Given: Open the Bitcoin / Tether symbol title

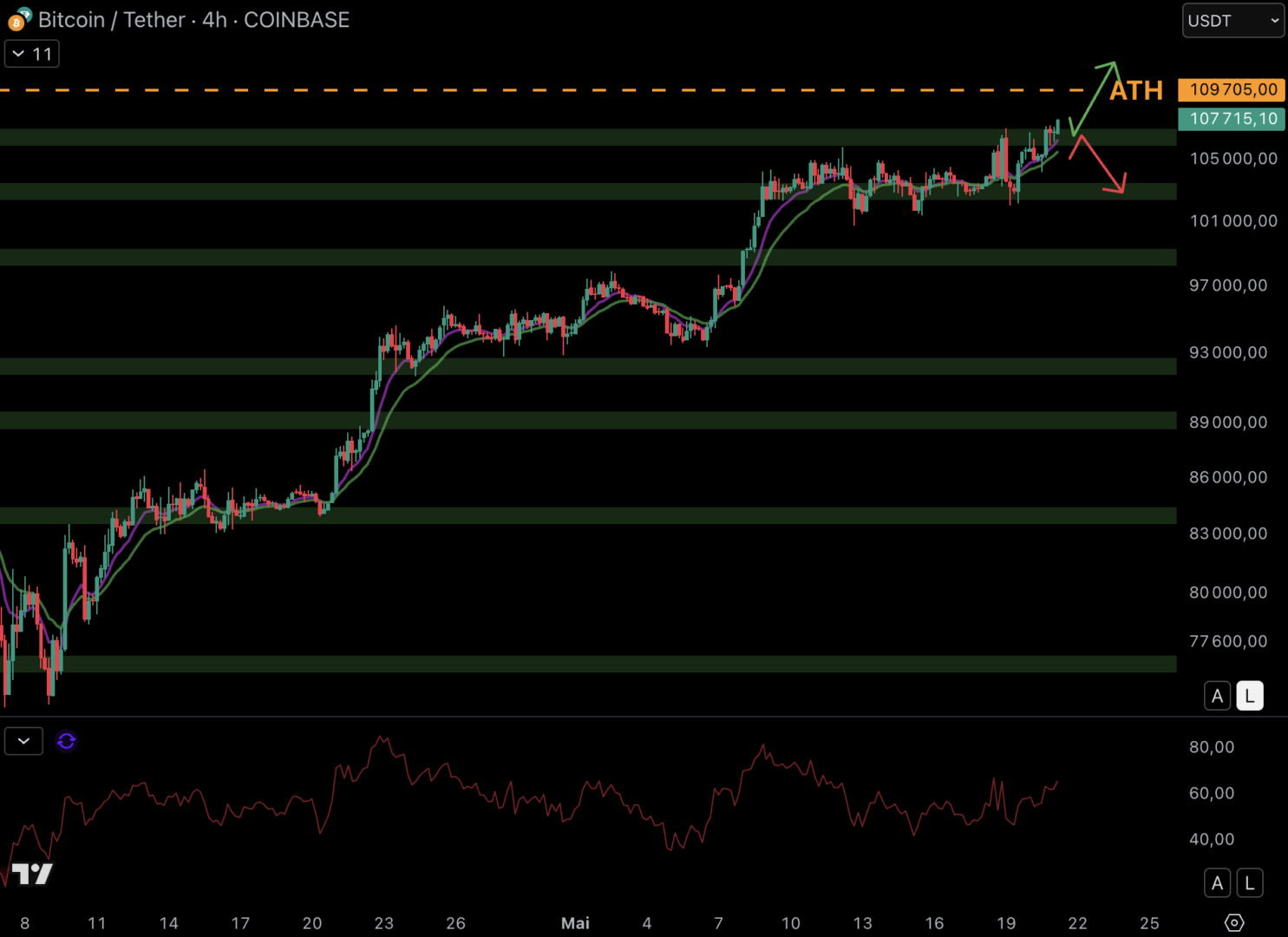Looking at the screenshot, I should [x=194, y=19].
